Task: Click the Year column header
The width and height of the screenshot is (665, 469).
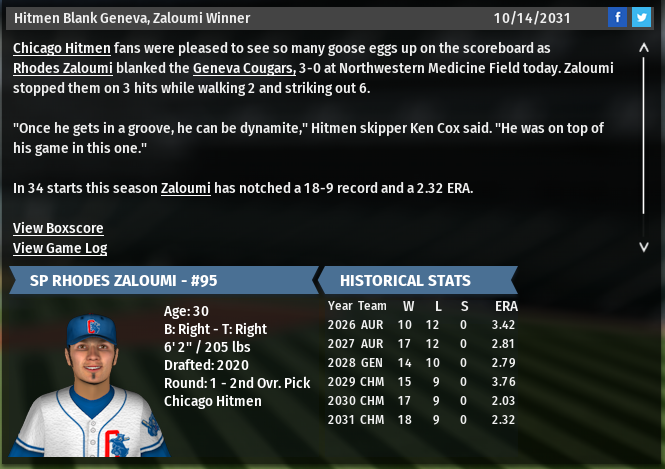Action: [340, 306]
